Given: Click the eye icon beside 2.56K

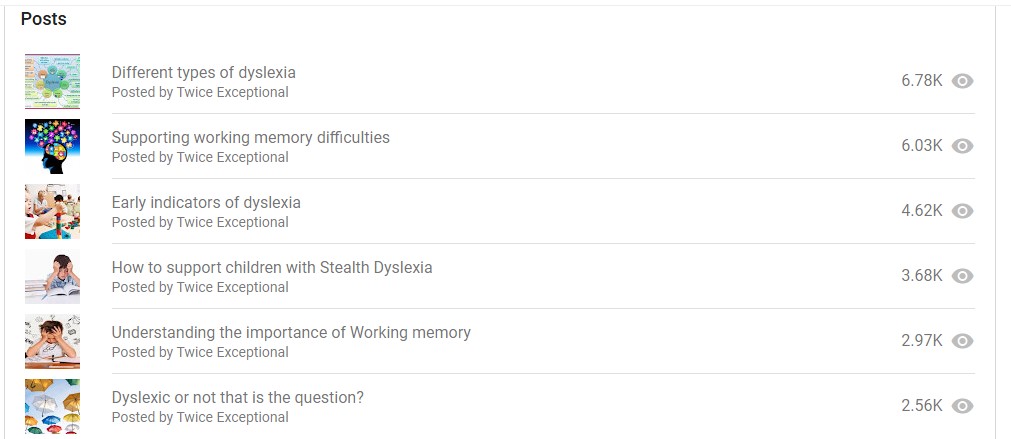Looking at the screenshot, I should [962, 406].
